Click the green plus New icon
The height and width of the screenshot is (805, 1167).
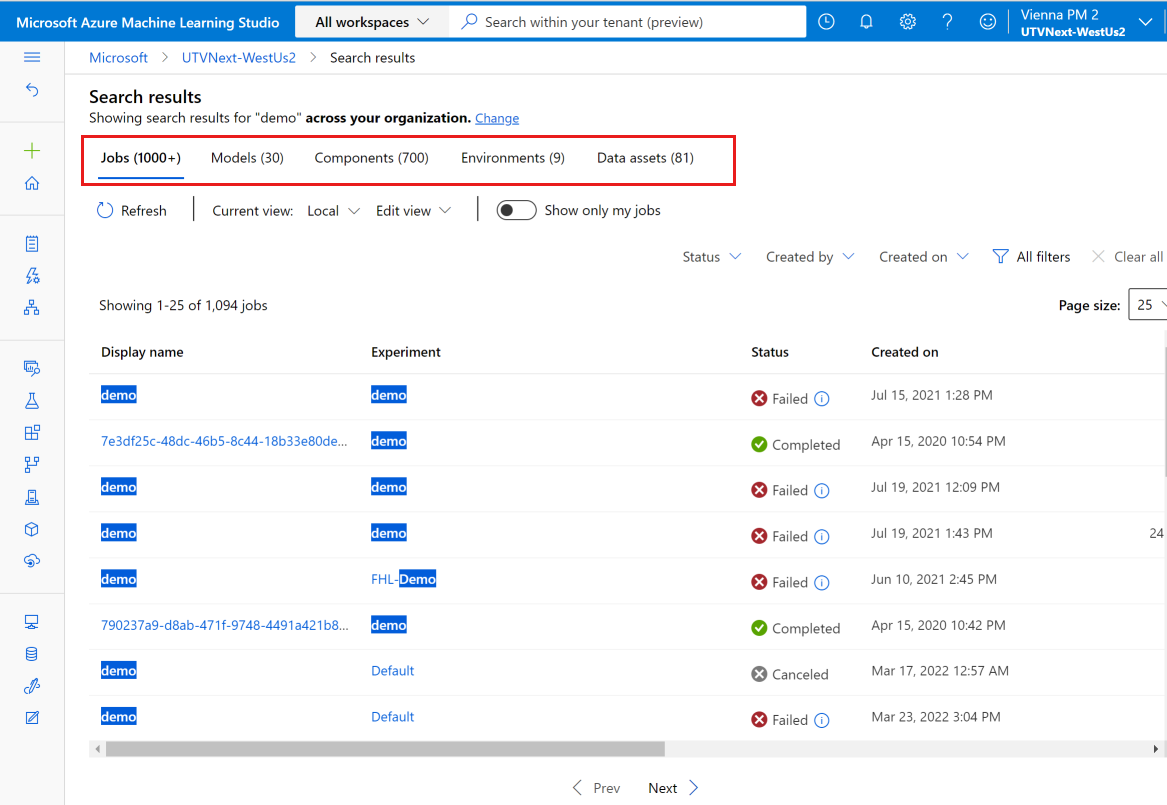click(x=32, y=151)
